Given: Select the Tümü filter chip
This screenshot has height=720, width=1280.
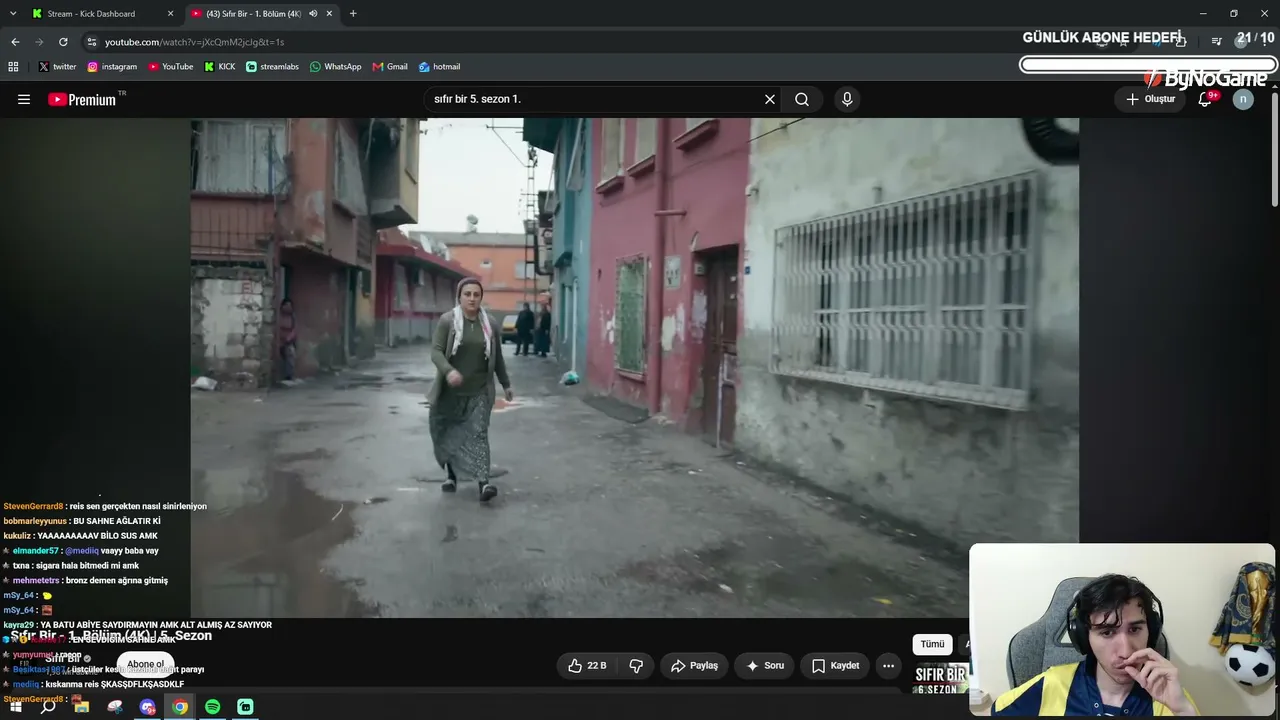Looking at the screenshot, I should click(x=932, y=644).
